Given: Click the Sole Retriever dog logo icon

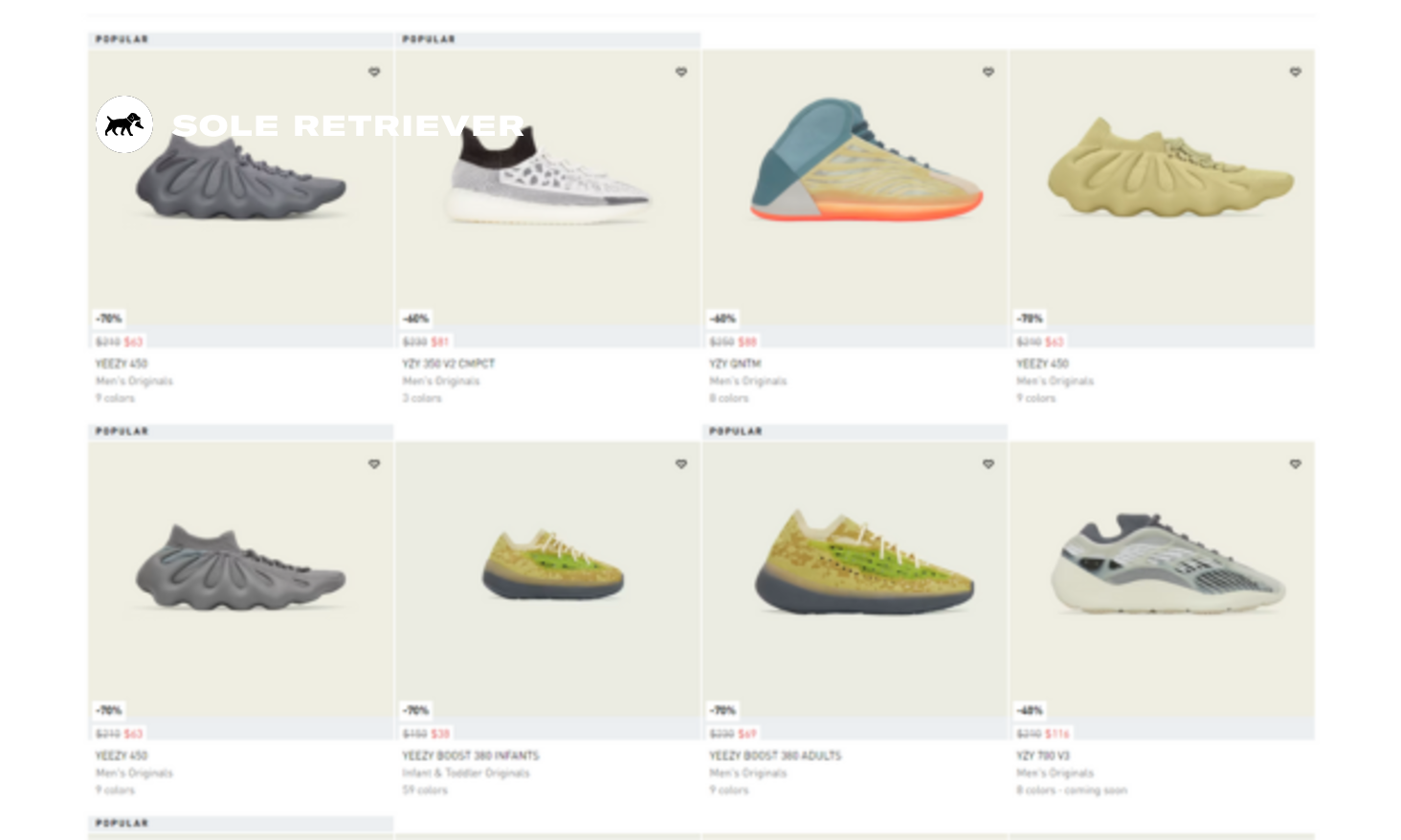Looking at the screenshot, I should point(124,124).
